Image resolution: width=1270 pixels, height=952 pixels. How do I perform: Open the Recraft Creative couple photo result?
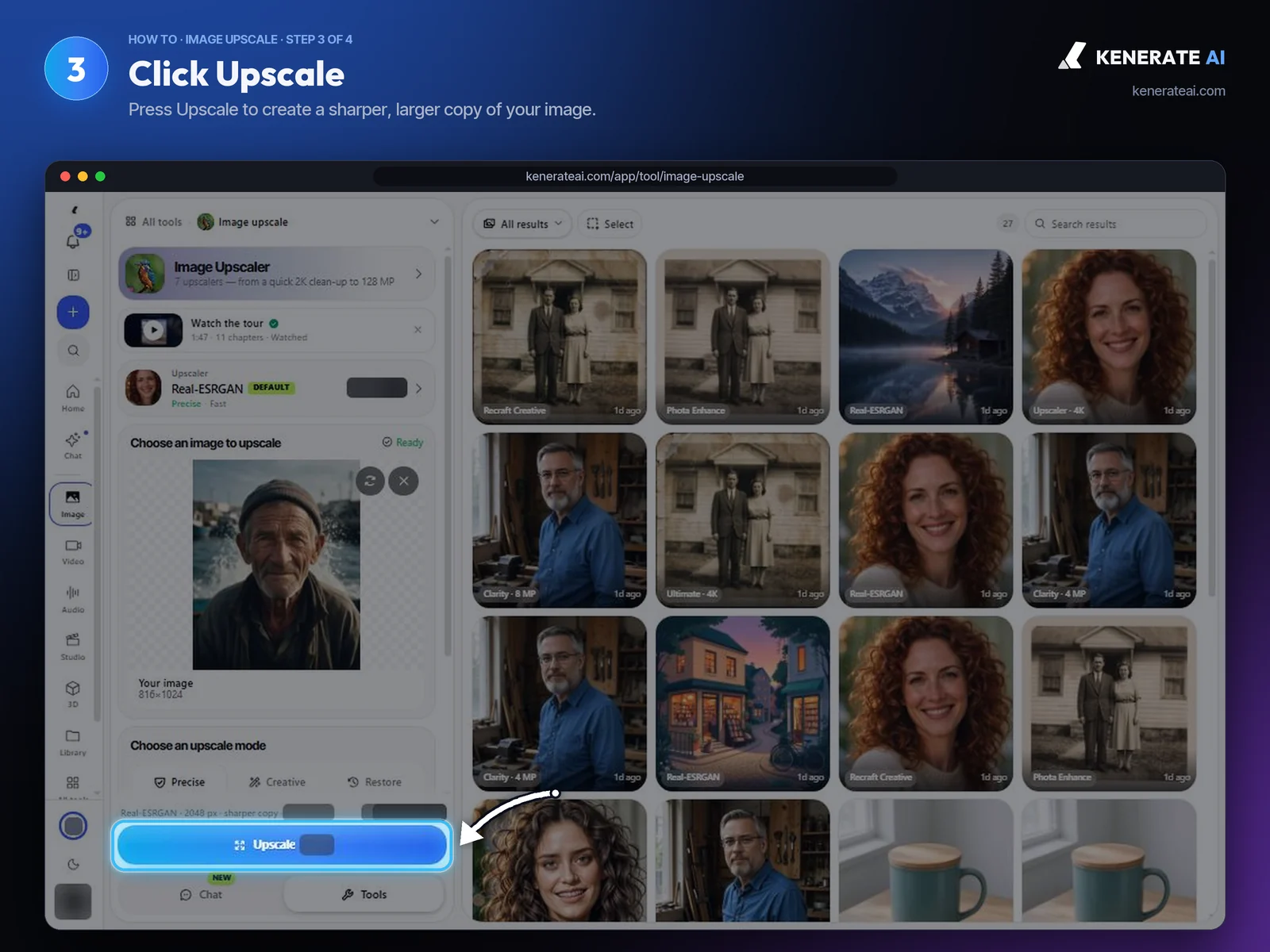pos(560,336)
